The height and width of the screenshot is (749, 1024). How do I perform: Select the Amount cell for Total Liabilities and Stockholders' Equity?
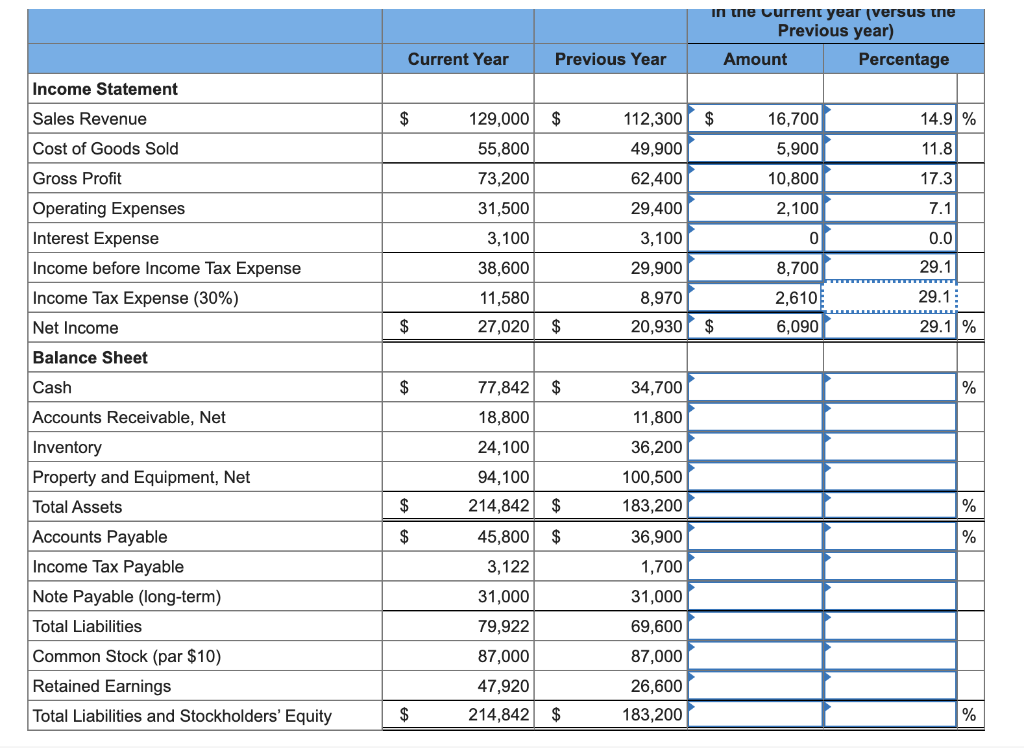tap(755, 715)
